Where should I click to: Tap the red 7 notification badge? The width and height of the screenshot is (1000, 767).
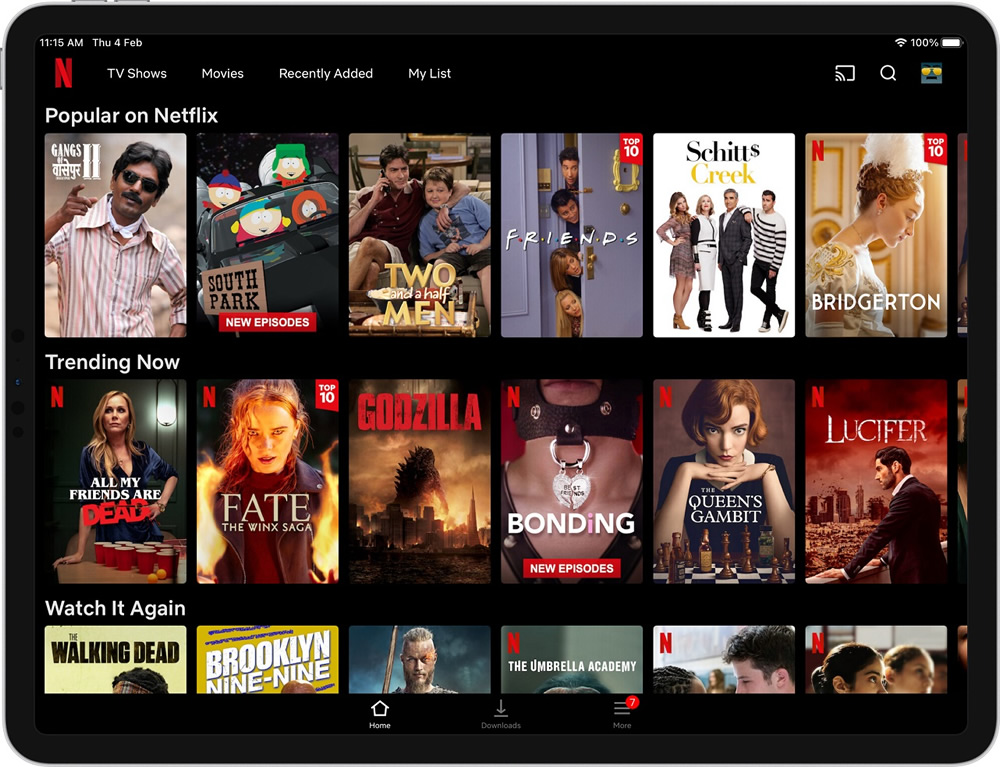coord(631,702)
